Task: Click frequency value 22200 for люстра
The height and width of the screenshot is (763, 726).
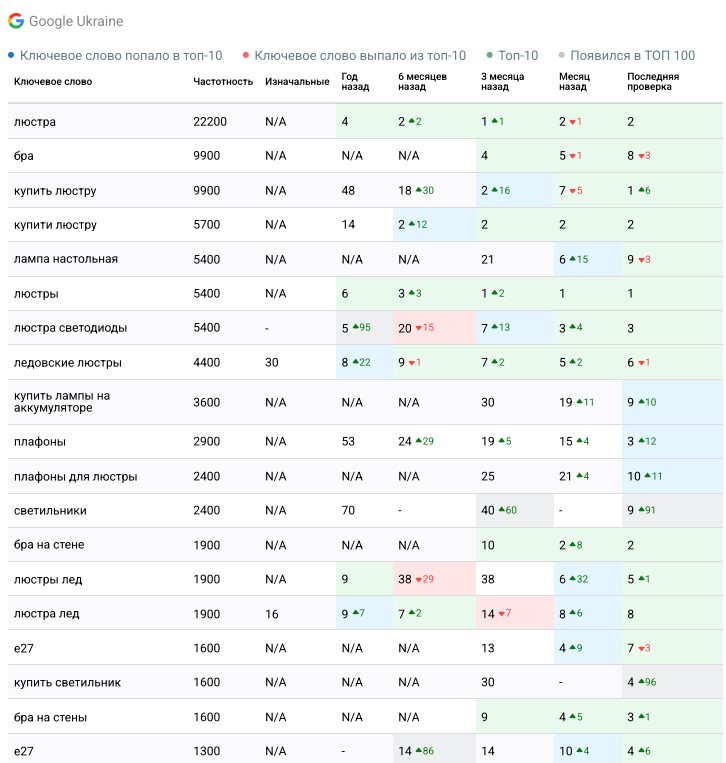Action: pyautogui.click(x=210, y=122)
